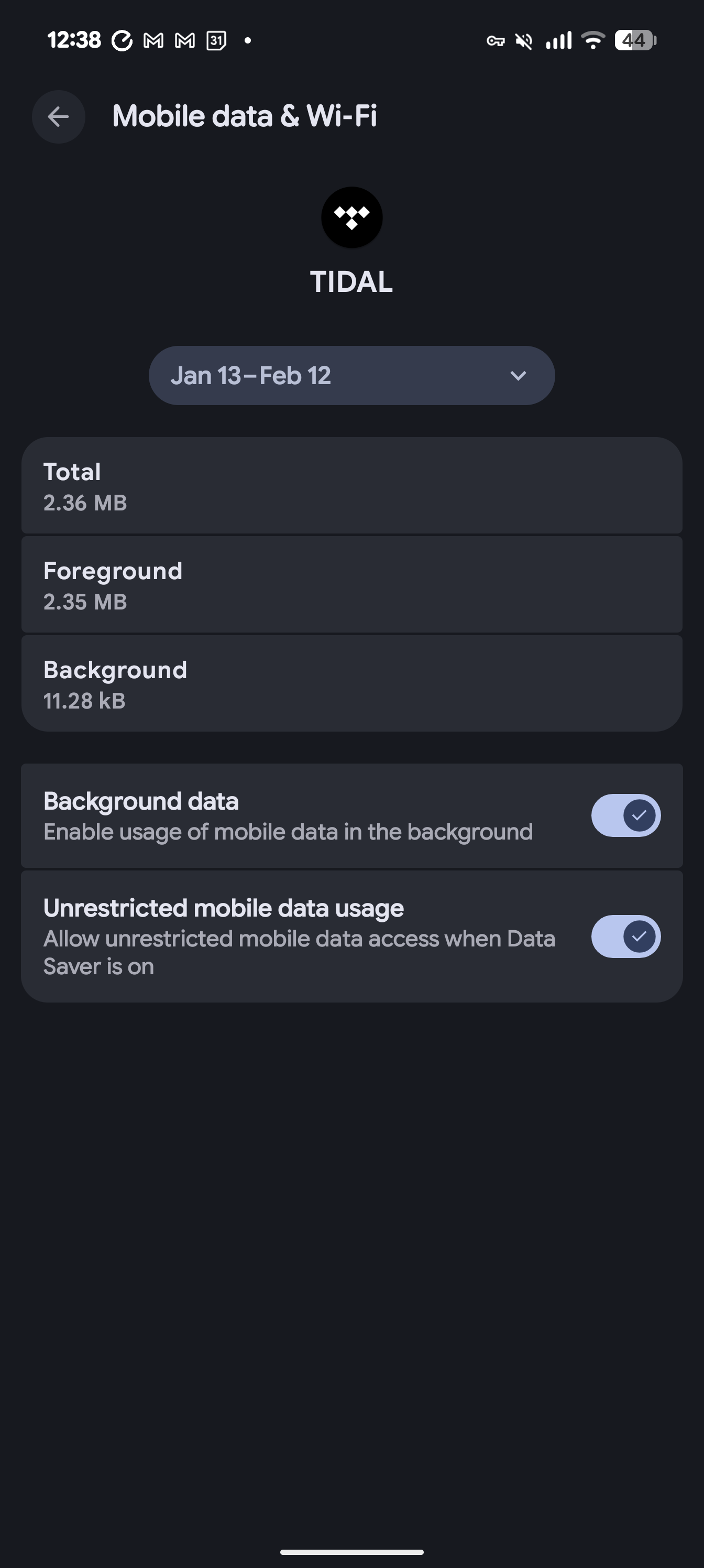Tap the Wi-Fi signal status icon
This screenshot has width=704, height=1568.
coord(592,40)
